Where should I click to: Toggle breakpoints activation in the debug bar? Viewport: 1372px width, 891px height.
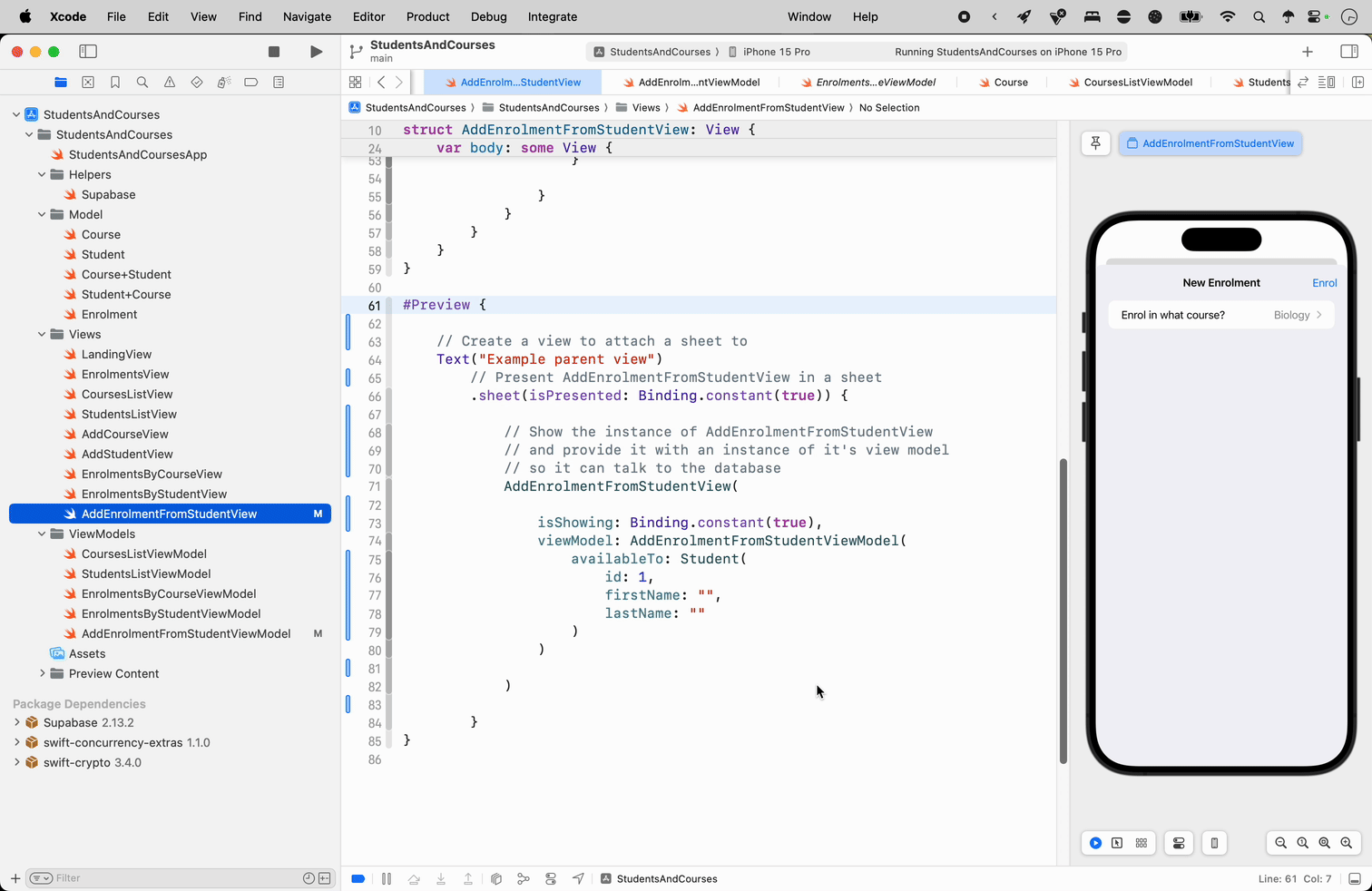pyautogui.click(x=358, y=878)
